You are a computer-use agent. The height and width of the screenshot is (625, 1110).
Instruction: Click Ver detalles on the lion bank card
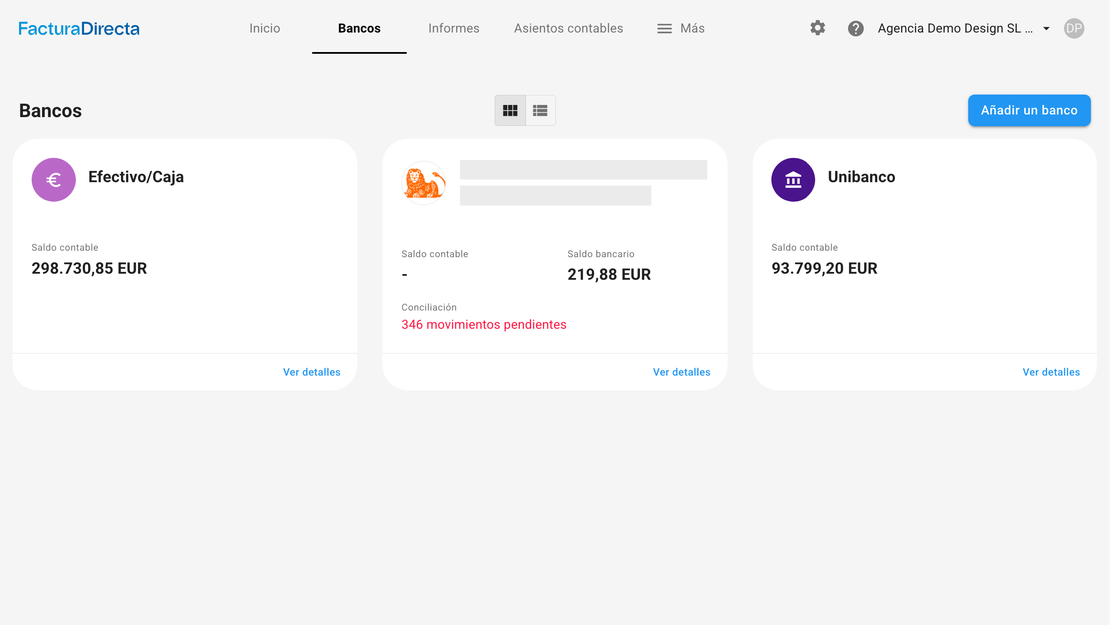tap(681, 372)
